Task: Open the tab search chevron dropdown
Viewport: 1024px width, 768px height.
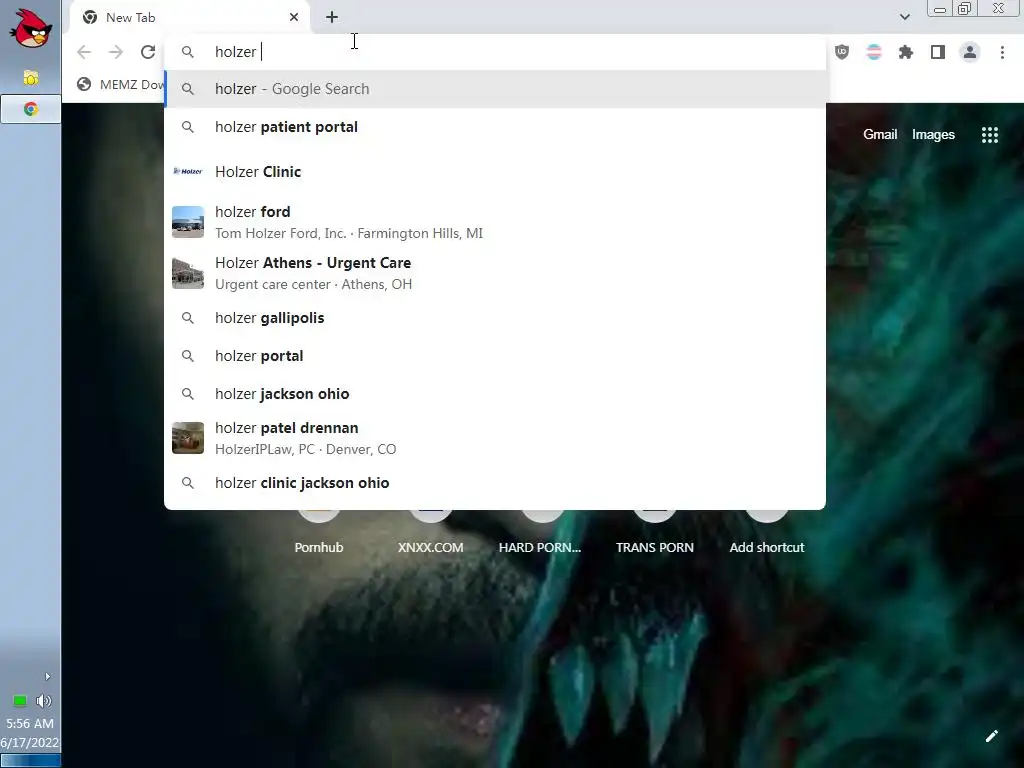Action: [x=904, y=17]
